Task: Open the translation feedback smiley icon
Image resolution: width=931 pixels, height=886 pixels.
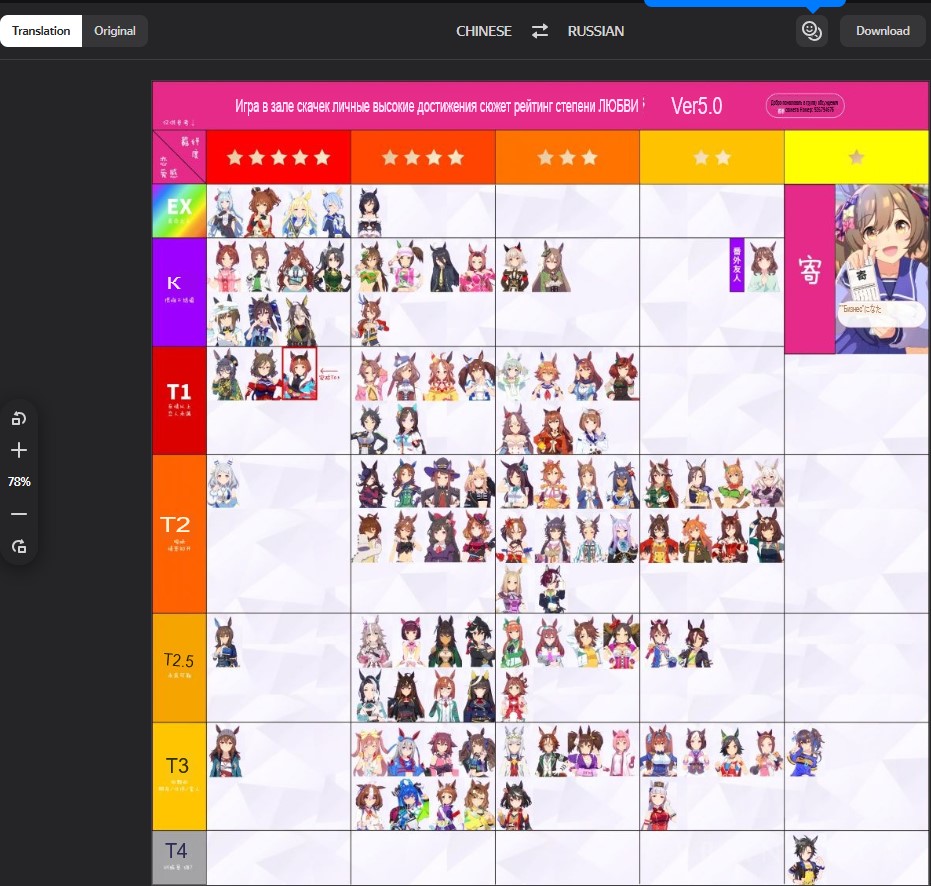Action: pyautogui.click(x=812, y=30)
